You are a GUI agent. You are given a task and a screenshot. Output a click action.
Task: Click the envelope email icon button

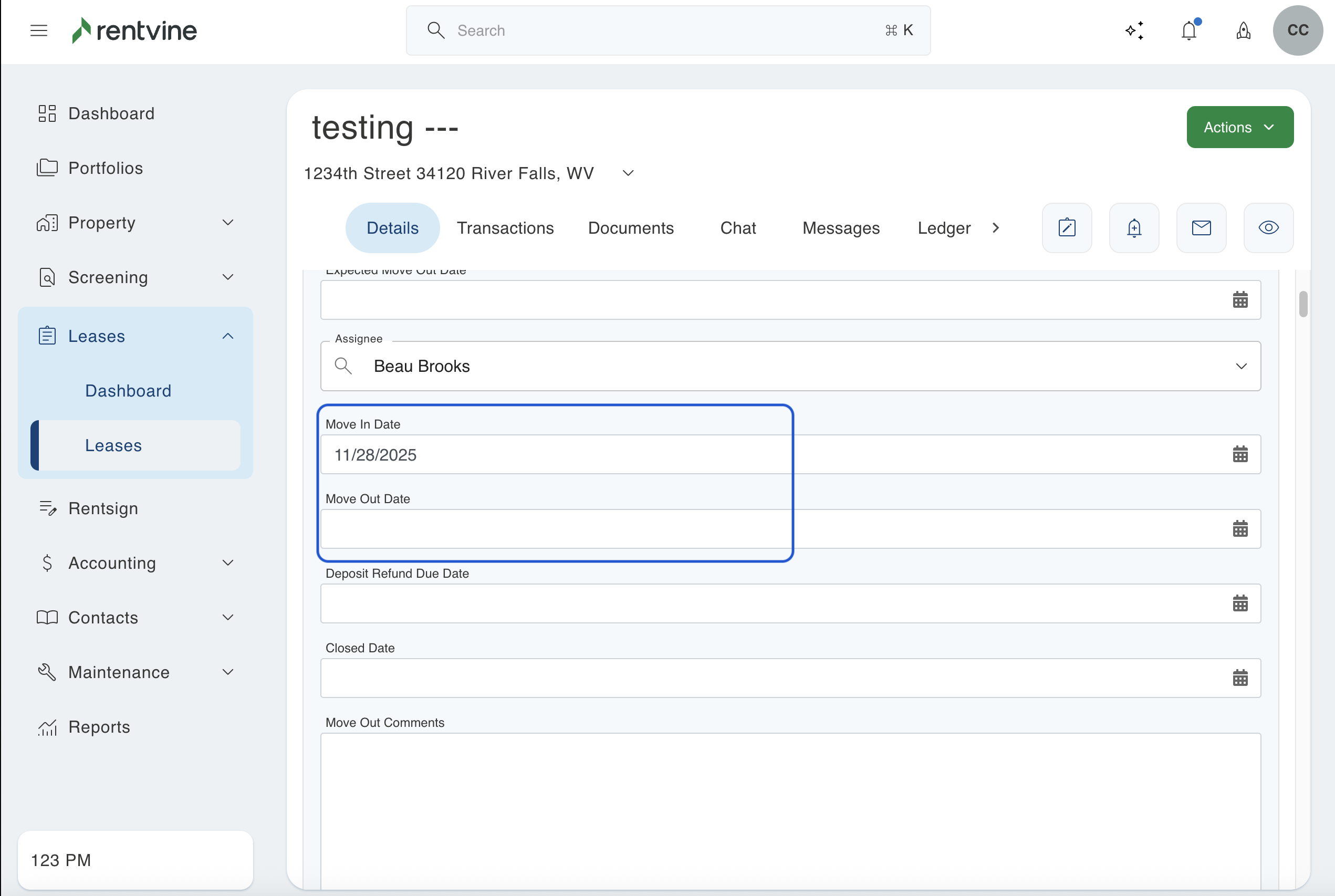[x=1201, y=228]
